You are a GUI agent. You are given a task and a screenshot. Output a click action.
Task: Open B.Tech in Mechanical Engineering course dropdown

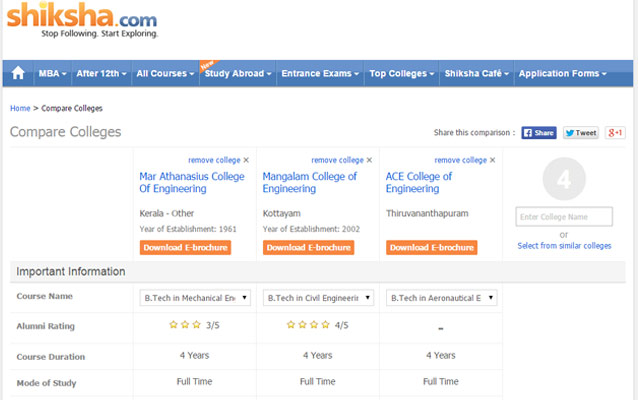[x=196, y=298]
